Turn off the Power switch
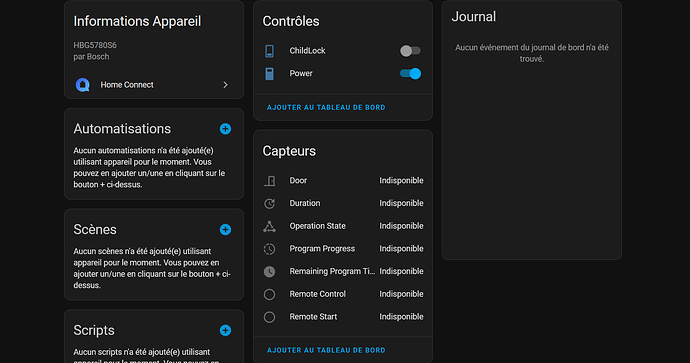The width and height of the screenshot is (690, 363). tap(410, 73)
